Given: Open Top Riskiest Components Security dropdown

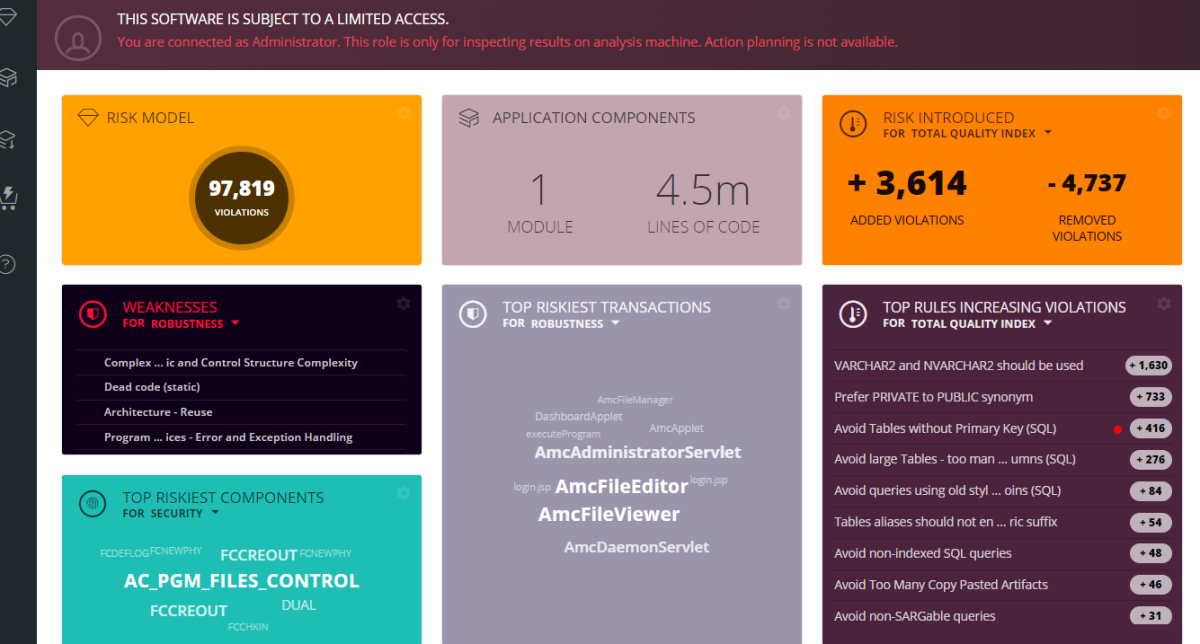Looking at the screenshot, I should (x=211, y=513).
